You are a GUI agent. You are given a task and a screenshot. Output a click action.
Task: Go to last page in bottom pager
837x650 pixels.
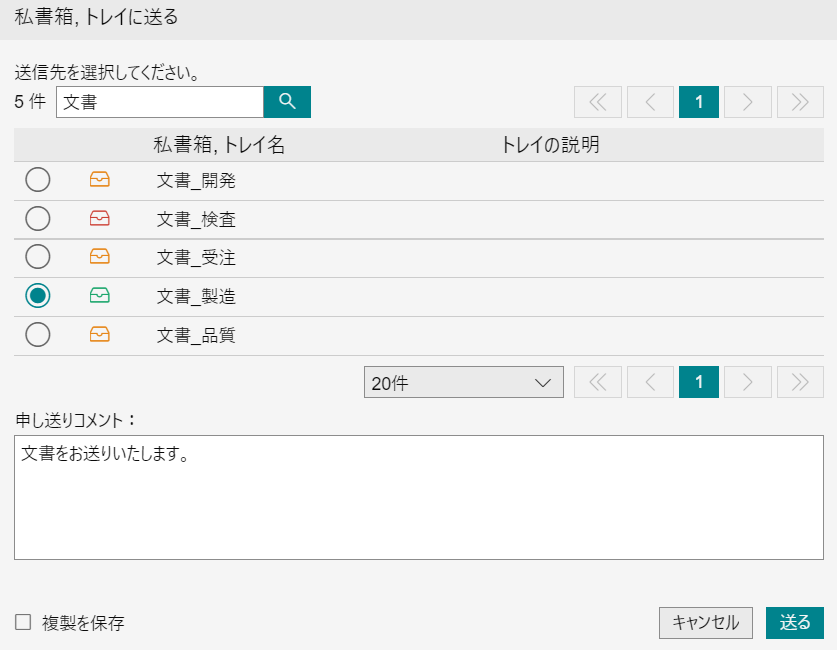tap(800, 382)
